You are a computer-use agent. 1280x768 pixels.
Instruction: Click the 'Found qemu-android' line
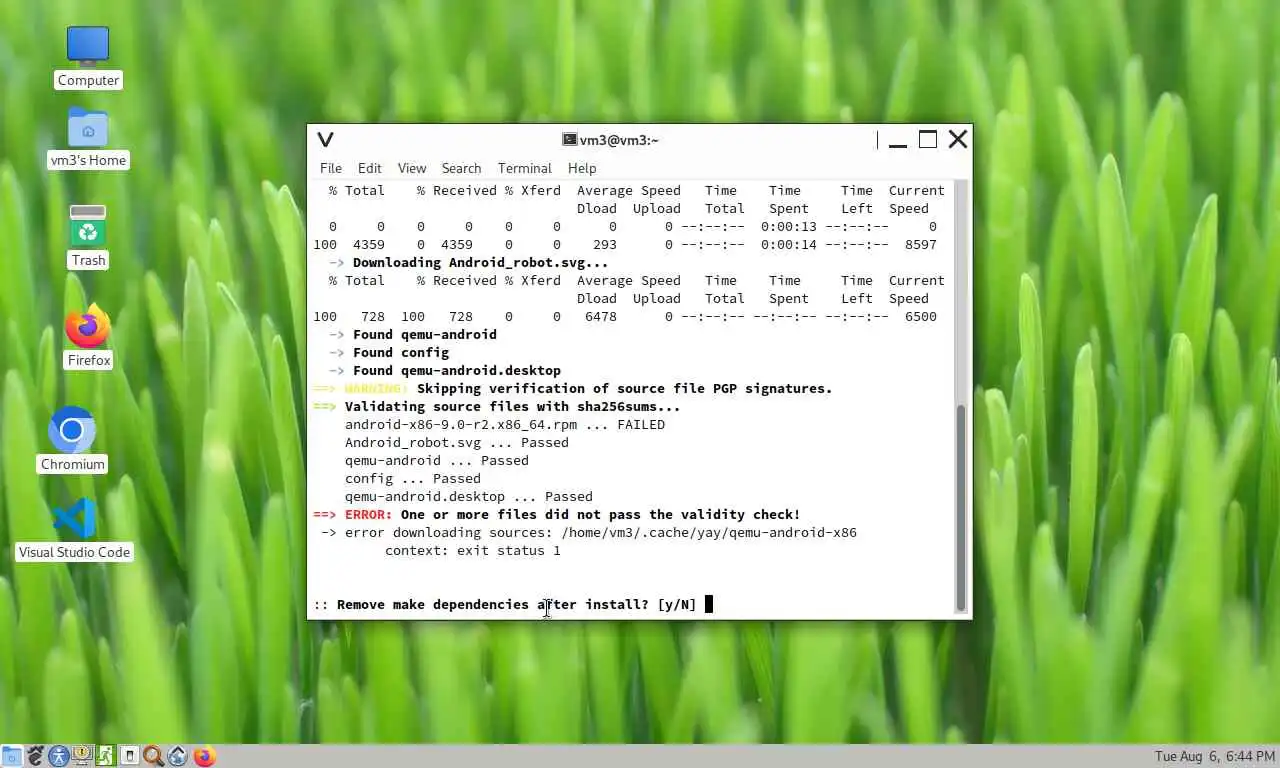coord(413,335)
